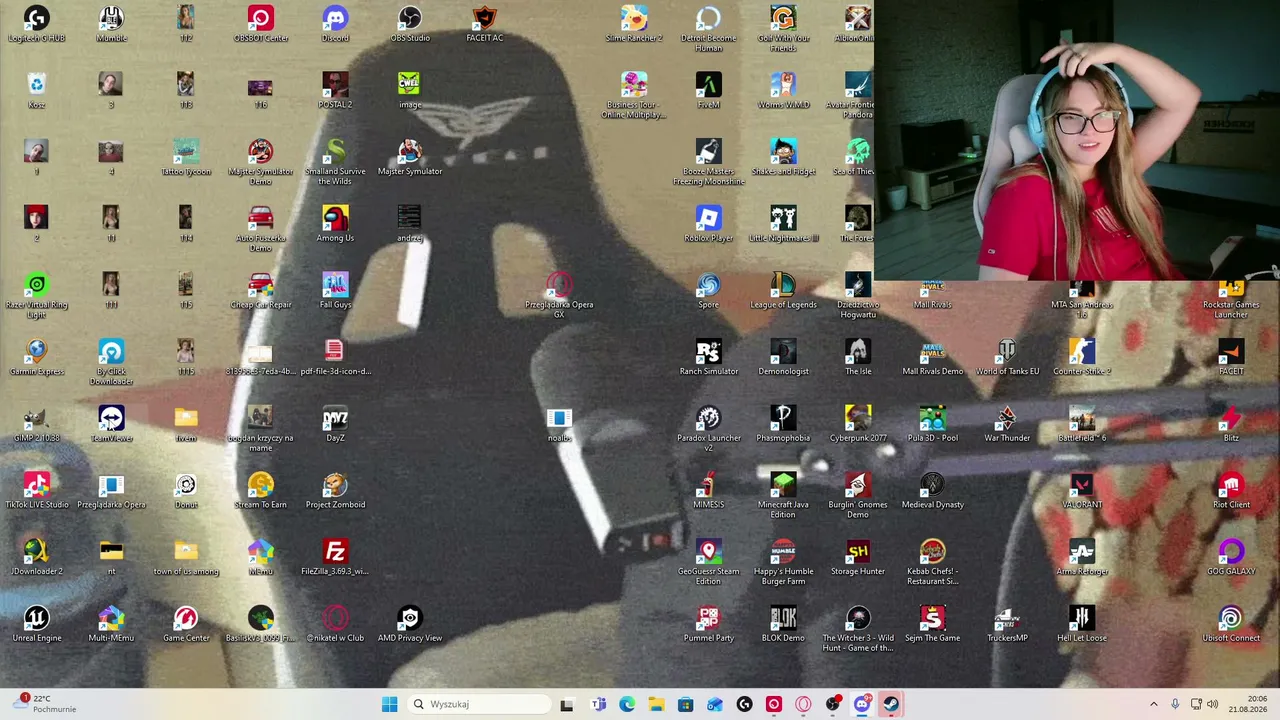Select the Project Zomboid desktop icon
The width and height of the screenshot is (1280, 720).
tap(335, 491)
